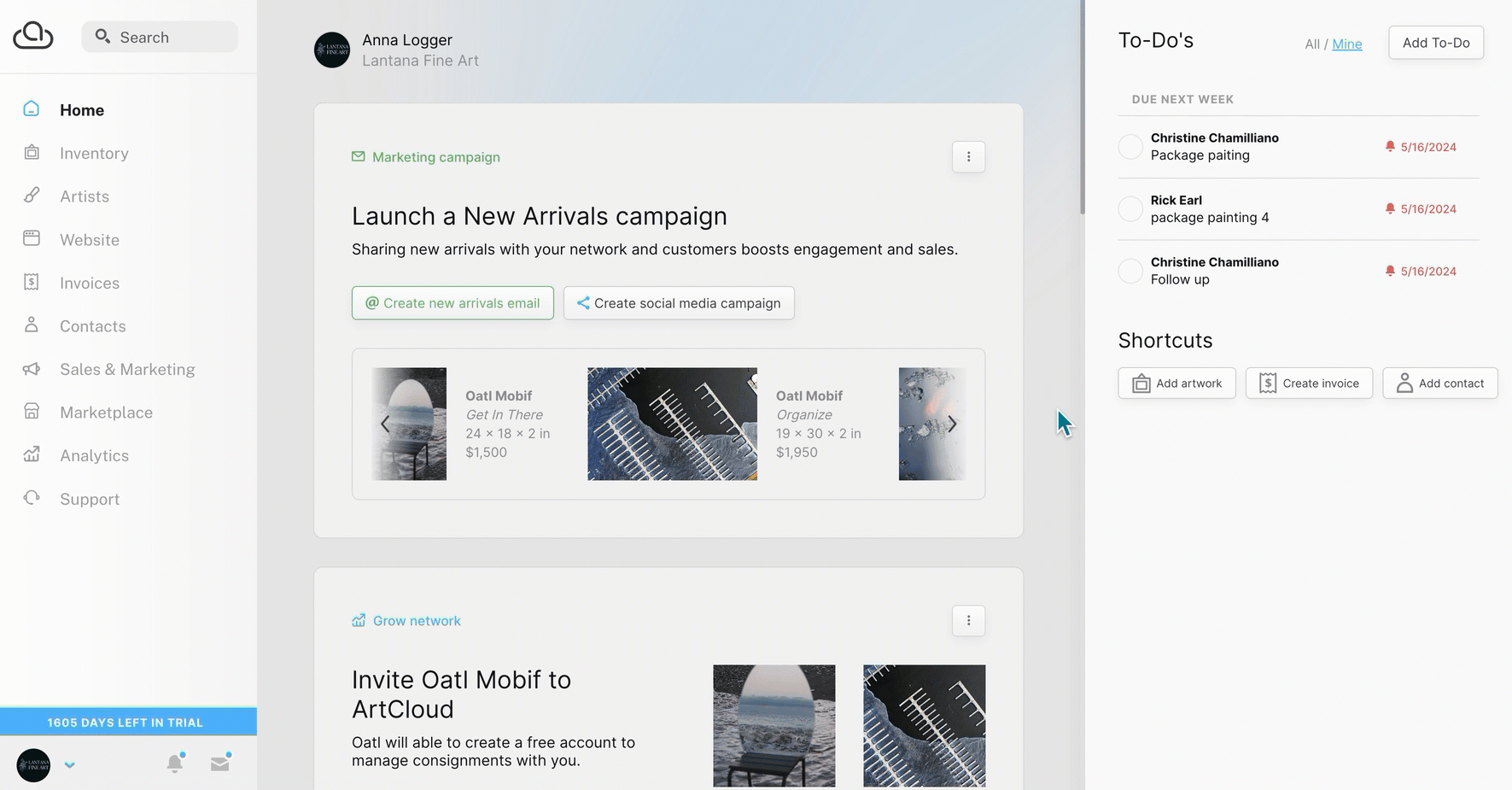Click the Analytics sidebar icon
The image size is (1512, 790).
click(x=32, y=455)
